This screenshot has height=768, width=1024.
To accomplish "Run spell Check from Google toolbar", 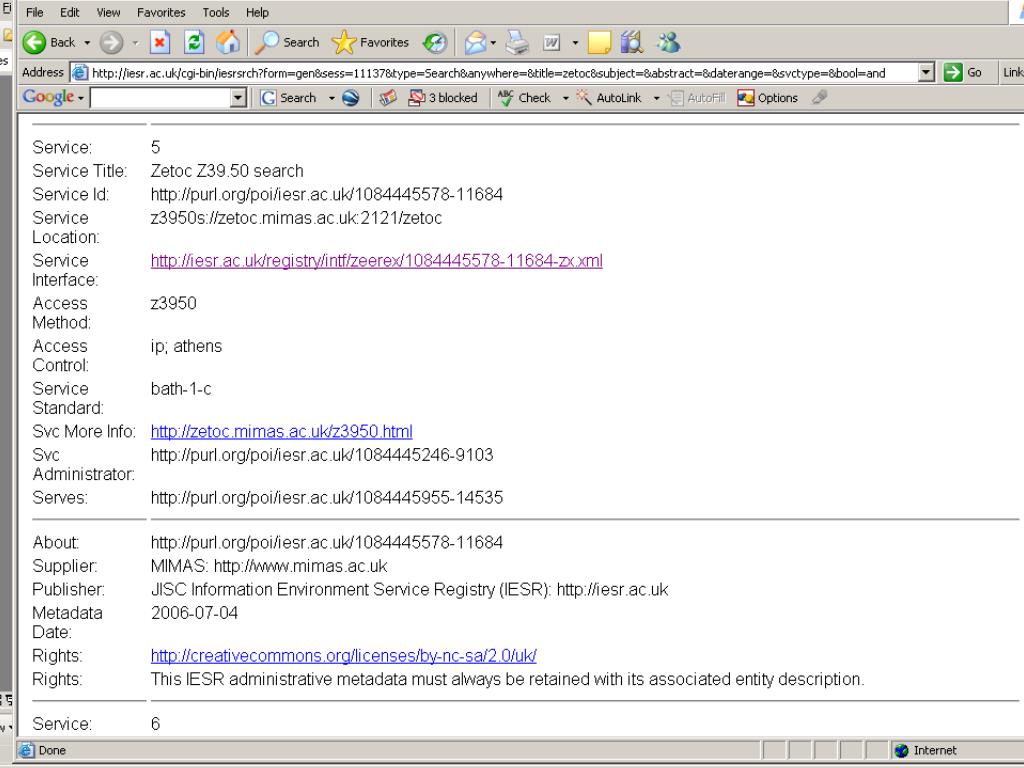I will pos(524,98).
